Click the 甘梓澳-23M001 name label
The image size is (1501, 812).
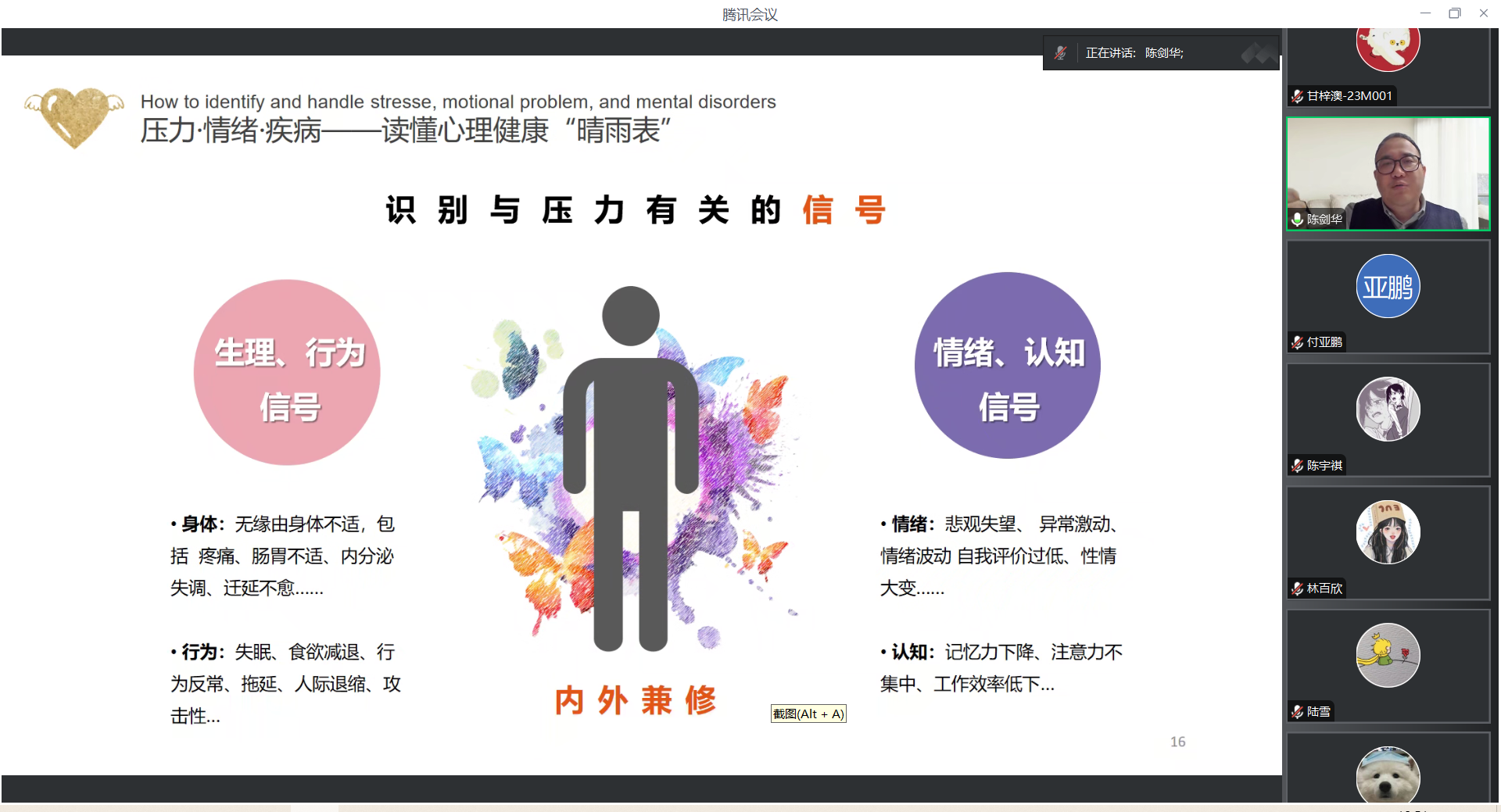1349,96
